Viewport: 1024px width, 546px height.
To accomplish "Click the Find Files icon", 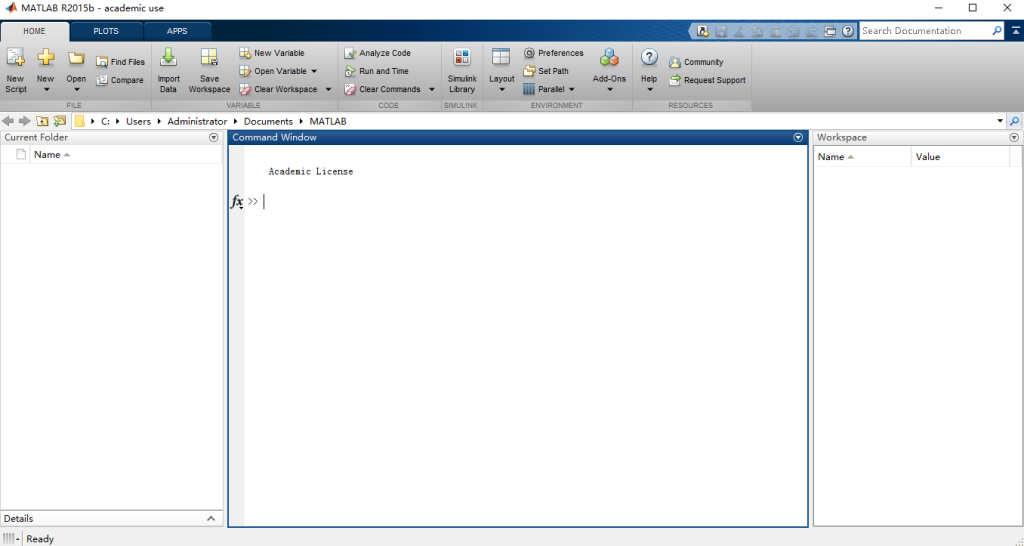I will pyautogui.click(x=103, y=62).
